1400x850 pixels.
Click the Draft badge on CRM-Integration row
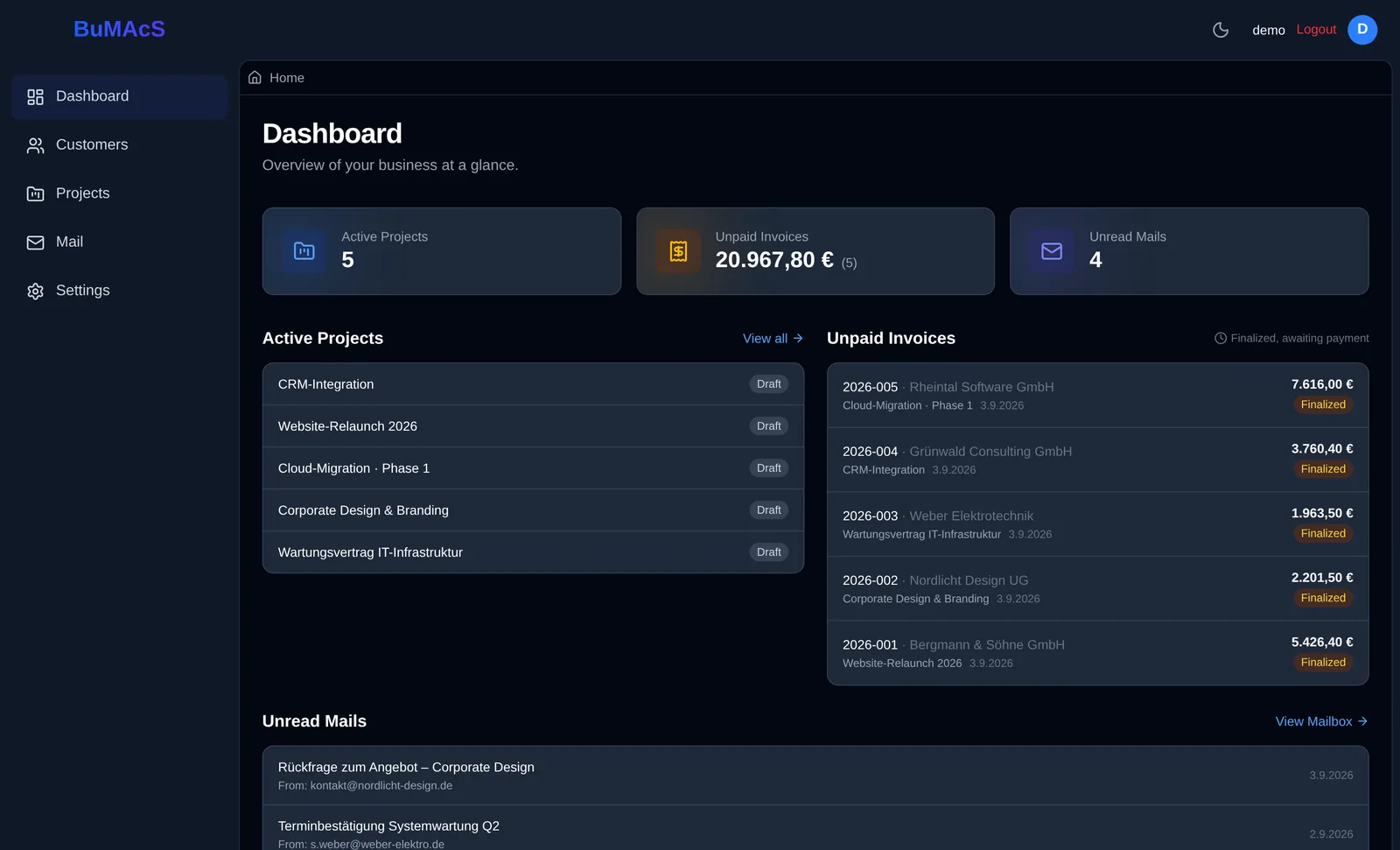coord(769,384)
